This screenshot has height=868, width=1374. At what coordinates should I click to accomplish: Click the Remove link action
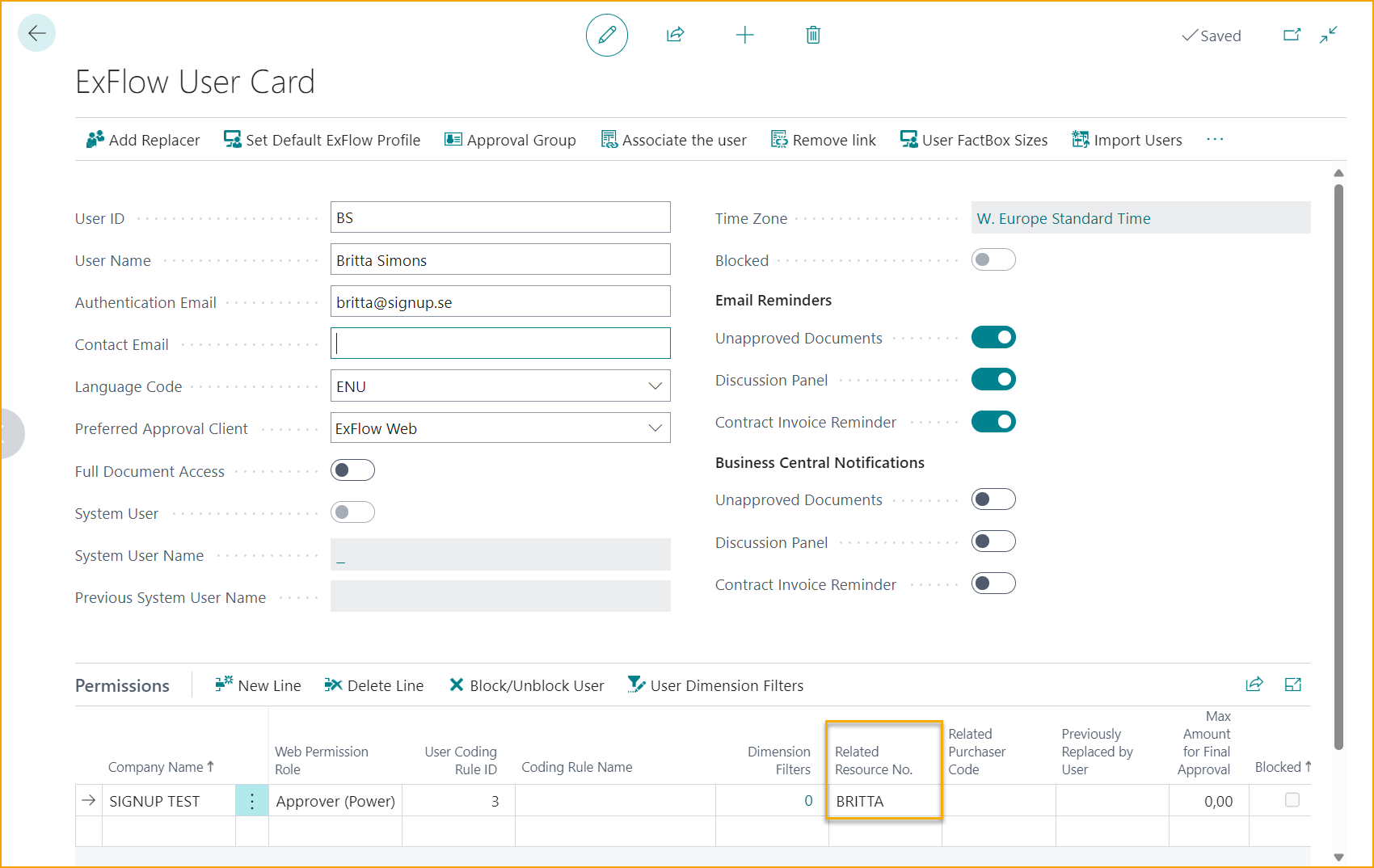pos(823,140)
